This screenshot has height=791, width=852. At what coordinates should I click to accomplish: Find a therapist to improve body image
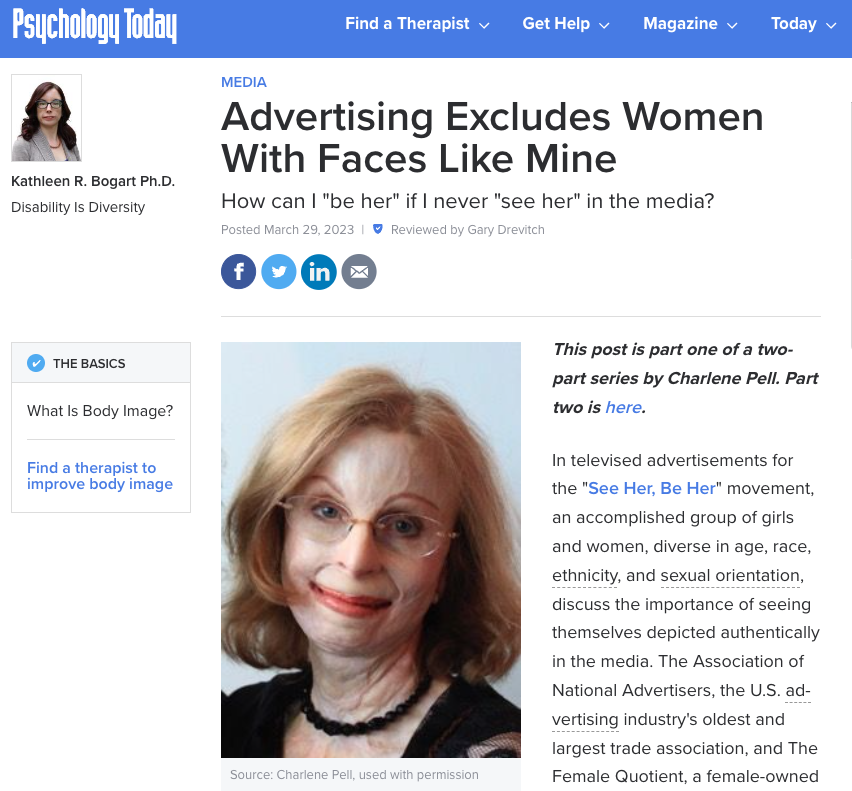click(x=100, y=476)
